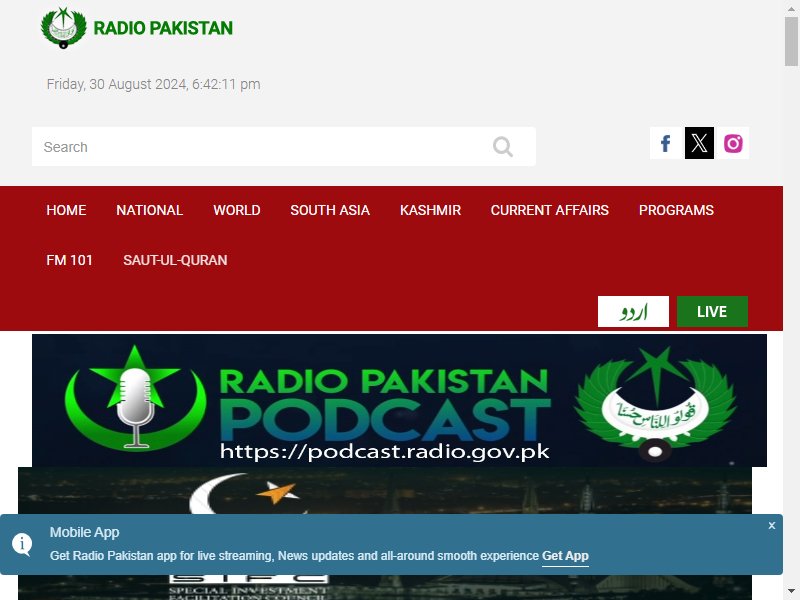Go to the HOME menu item

(x=66, y=210)
